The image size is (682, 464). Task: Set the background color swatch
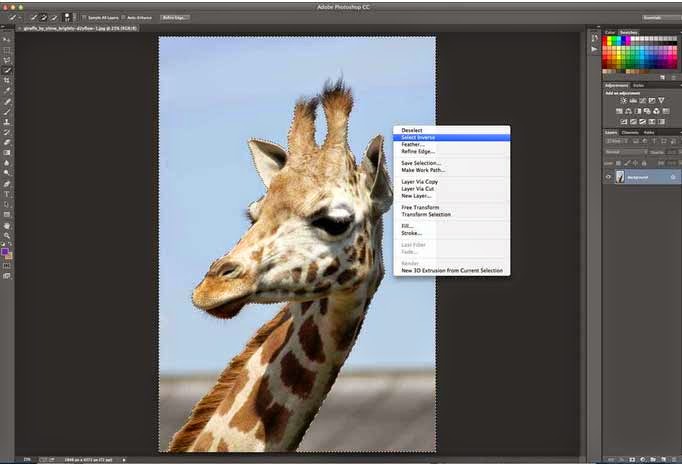pyautogui.click(x=9, y=256)
